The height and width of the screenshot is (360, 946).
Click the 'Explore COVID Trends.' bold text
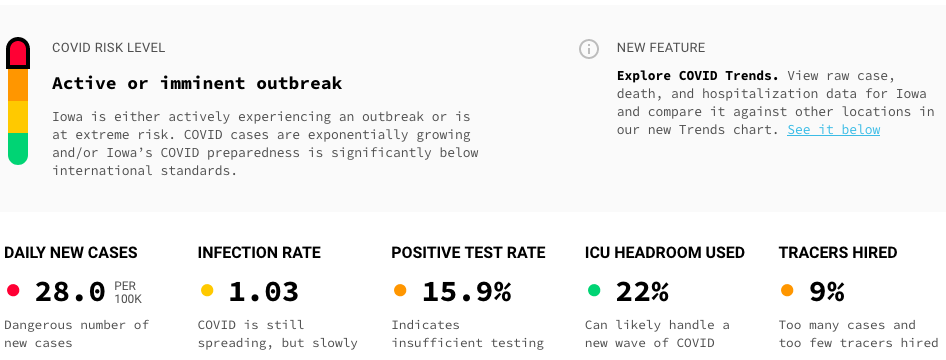[x=697, y=76]
